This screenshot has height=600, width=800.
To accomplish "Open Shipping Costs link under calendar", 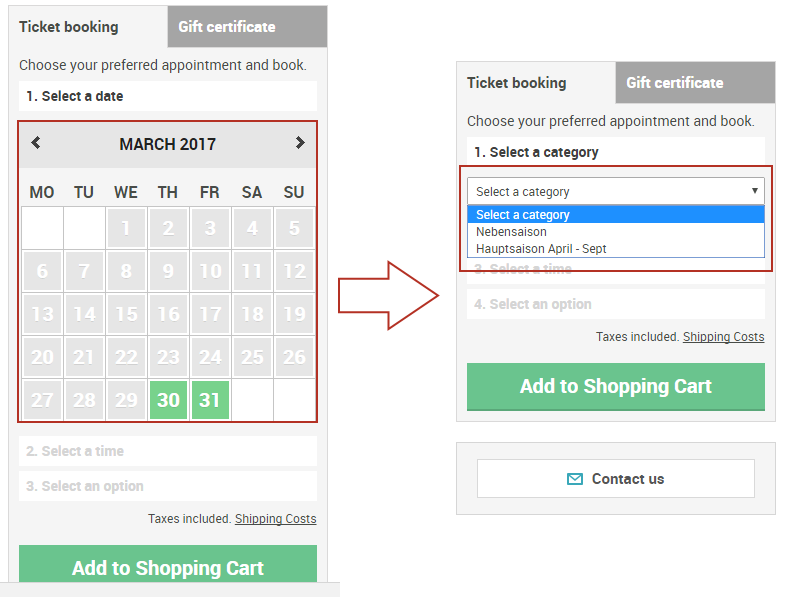I will [x=275, y=519].
